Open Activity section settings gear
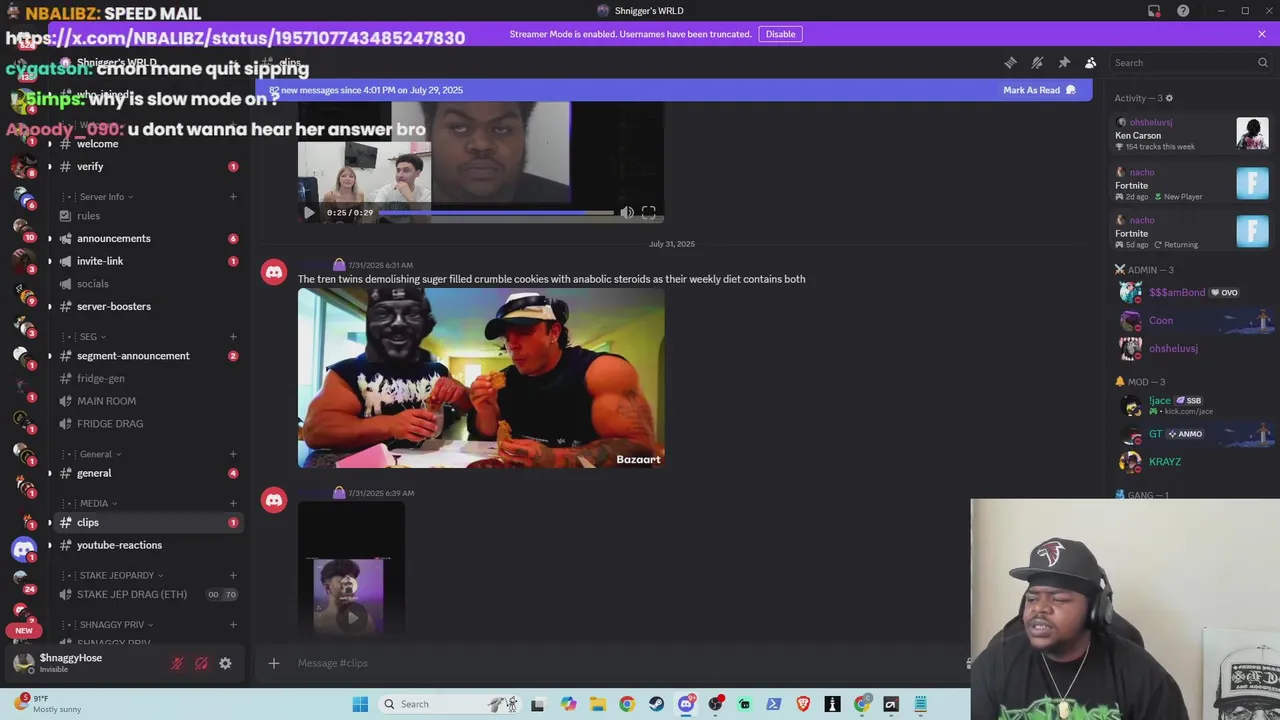1280x720 pixels. pyautogui.click(x=1169, y=98)
